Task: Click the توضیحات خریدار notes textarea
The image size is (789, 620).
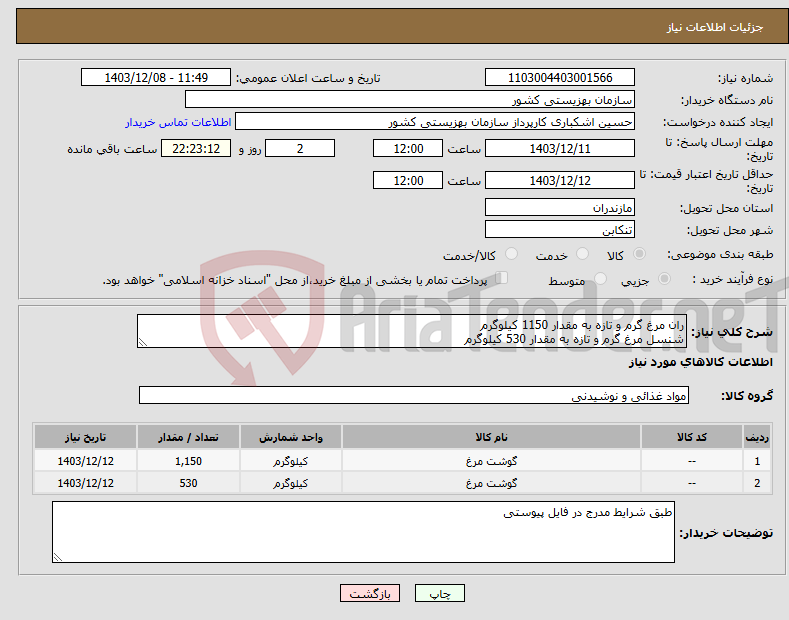Action: [363, 532]
